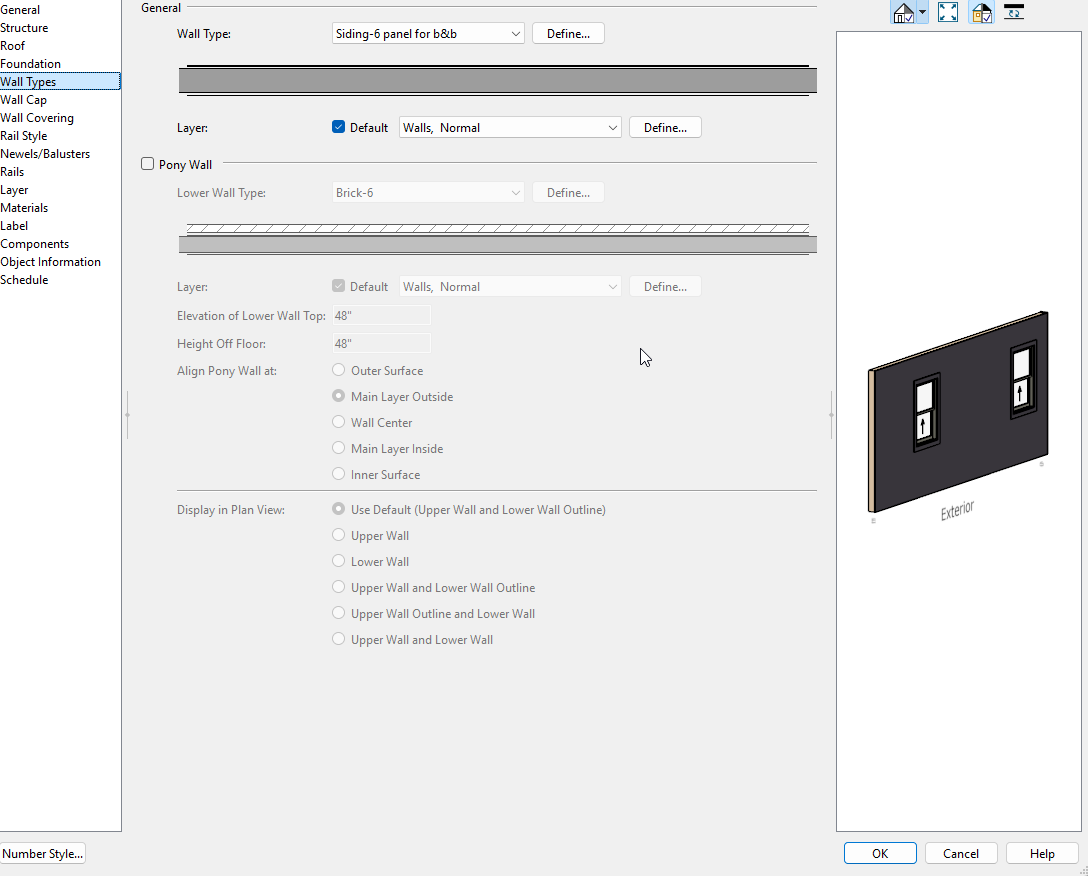Click the upper wall type layer preview
1088x876 pixels.
[497, 81]
